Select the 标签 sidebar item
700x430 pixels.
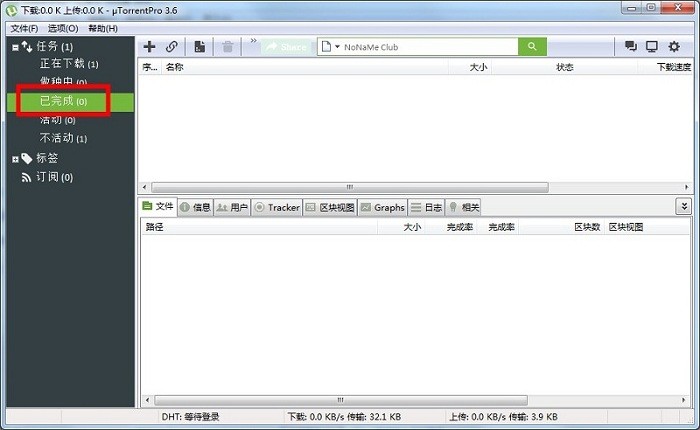pos(47,158)
